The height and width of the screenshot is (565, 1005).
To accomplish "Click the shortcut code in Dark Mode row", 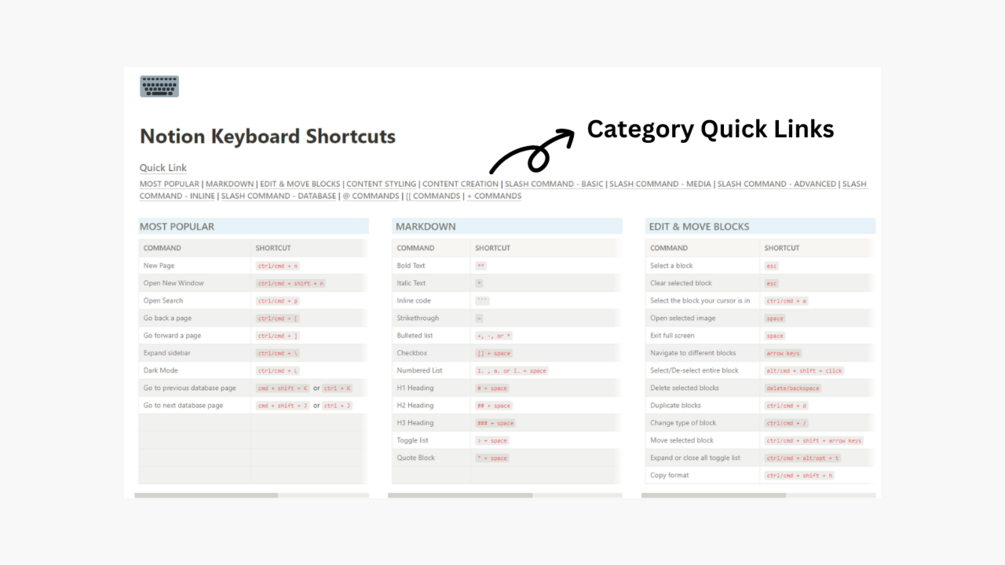I will pos(278,371).
